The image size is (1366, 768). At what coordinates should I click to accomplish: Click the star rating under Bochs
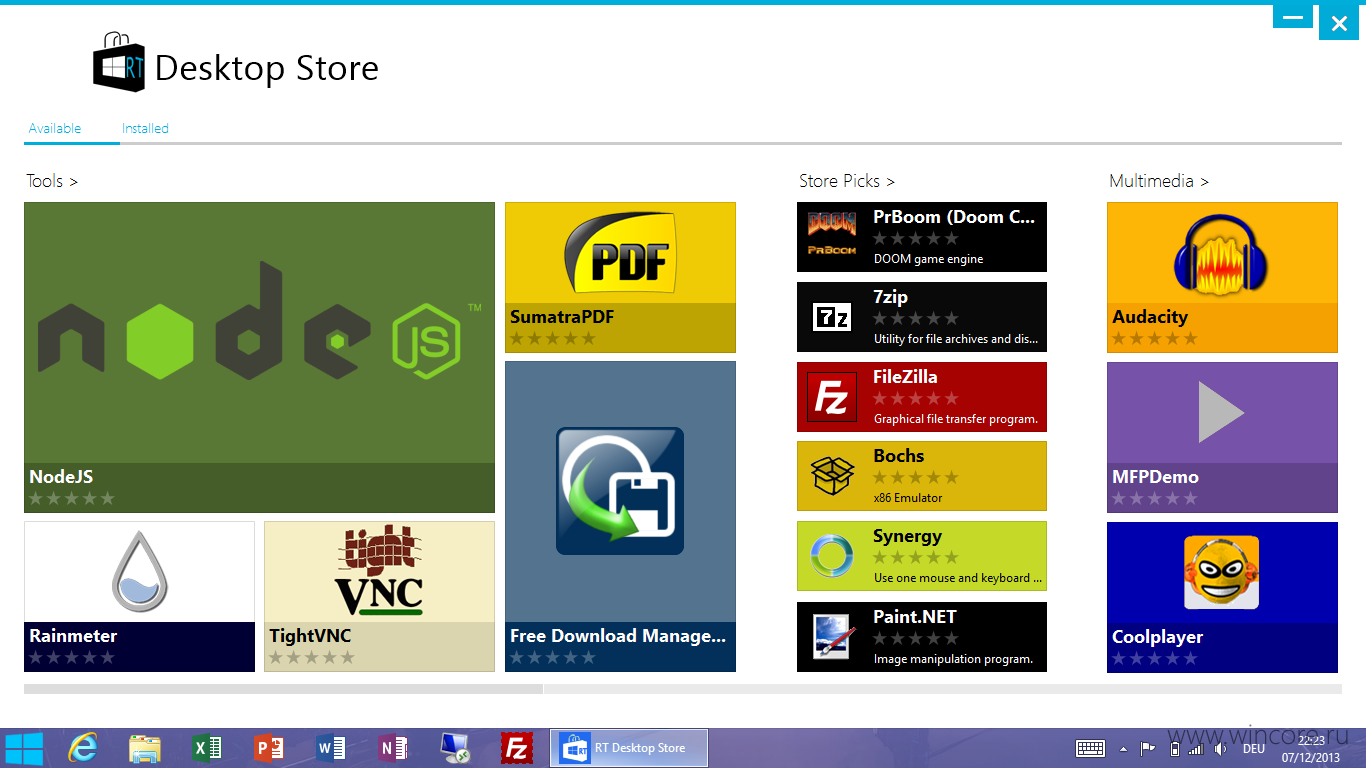(x=916, y=477)
